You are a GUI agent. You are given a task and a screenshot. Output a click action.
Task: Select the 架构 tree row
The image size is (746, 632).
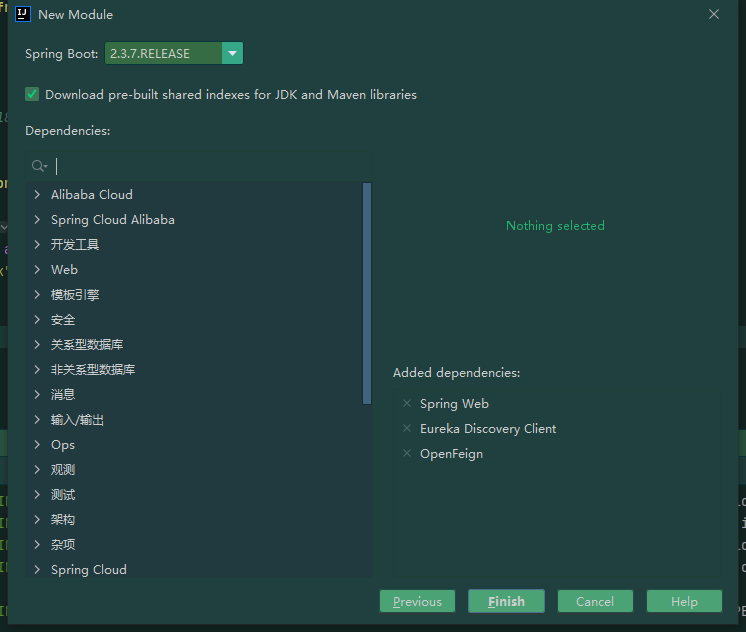(194, 519)
